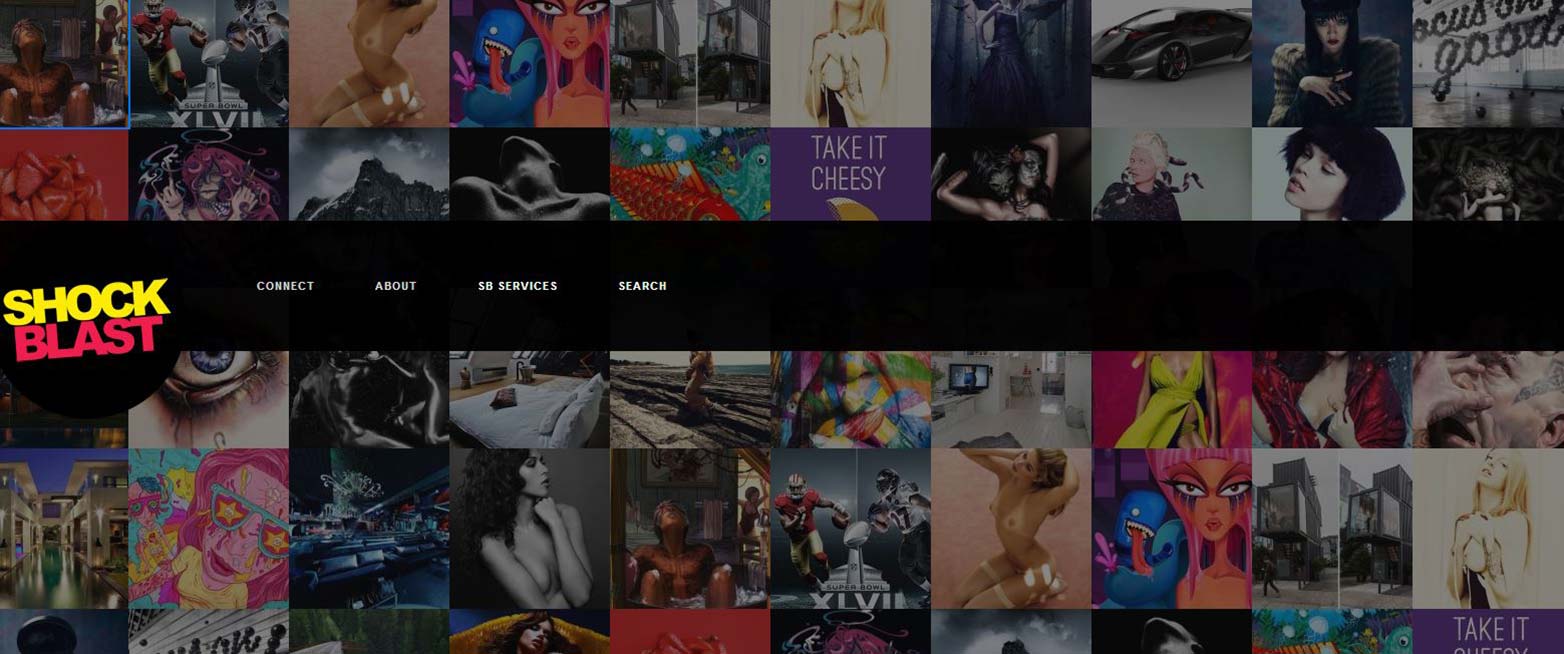This screenshot has height=654, width=1564.
Task: Open the colorful fish illustration tile
Action: (690, 174)
